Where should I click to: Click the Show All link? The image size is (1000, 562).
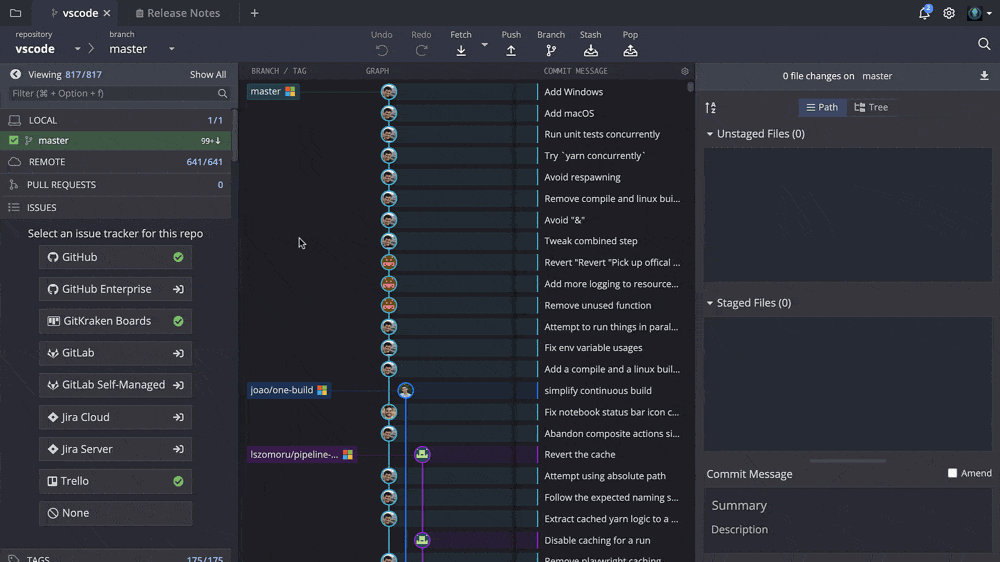[x=208, y=75]
